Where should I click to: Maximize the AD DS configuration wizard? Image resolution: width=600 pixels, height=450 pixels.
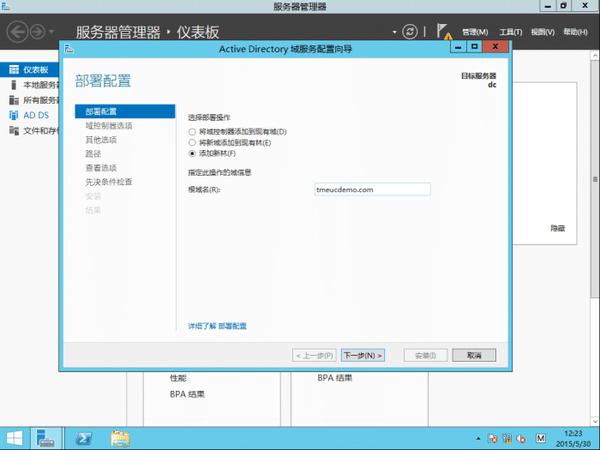[x=474, y=47]
